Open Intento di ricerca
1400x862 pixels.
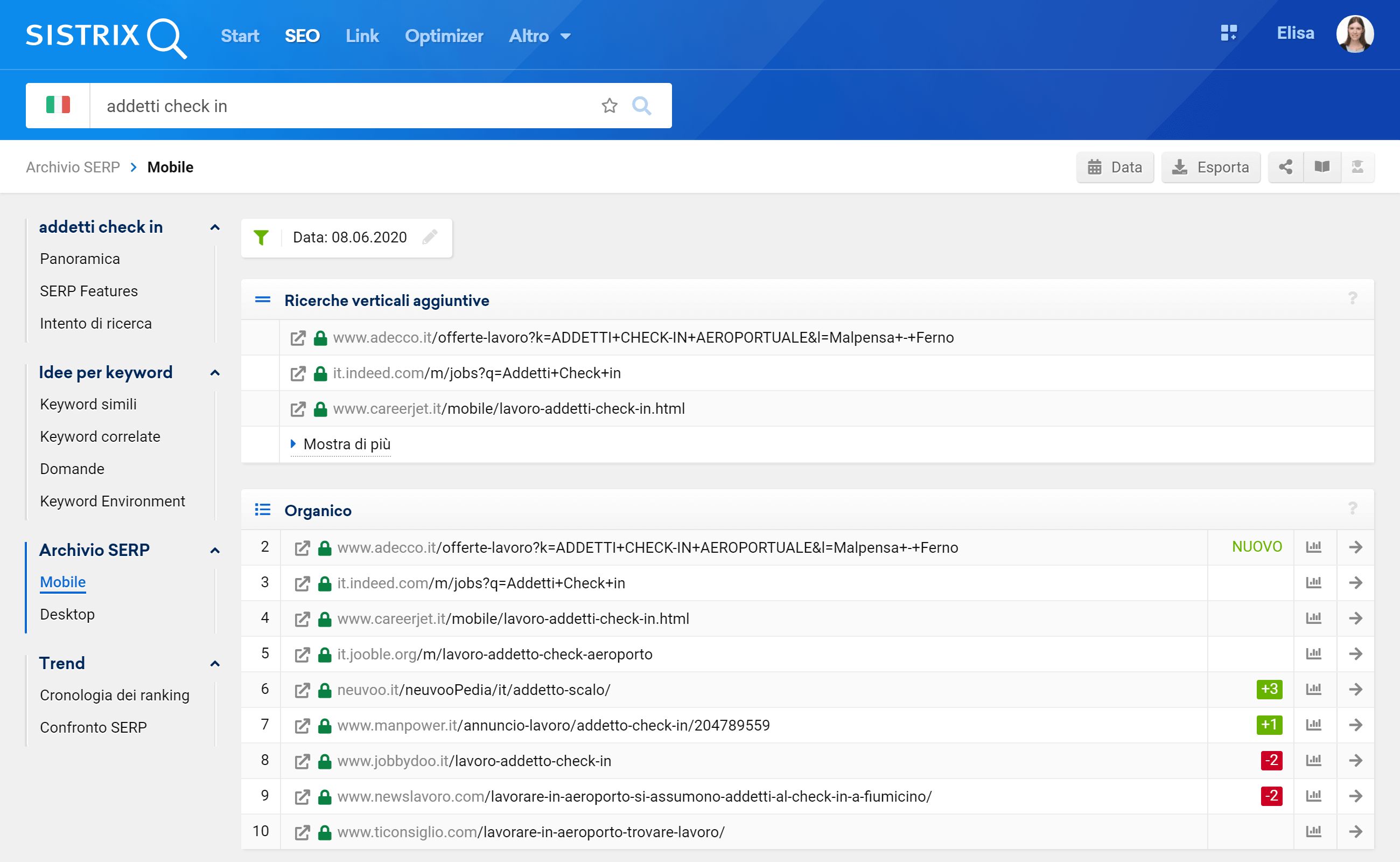pos(96,324)
